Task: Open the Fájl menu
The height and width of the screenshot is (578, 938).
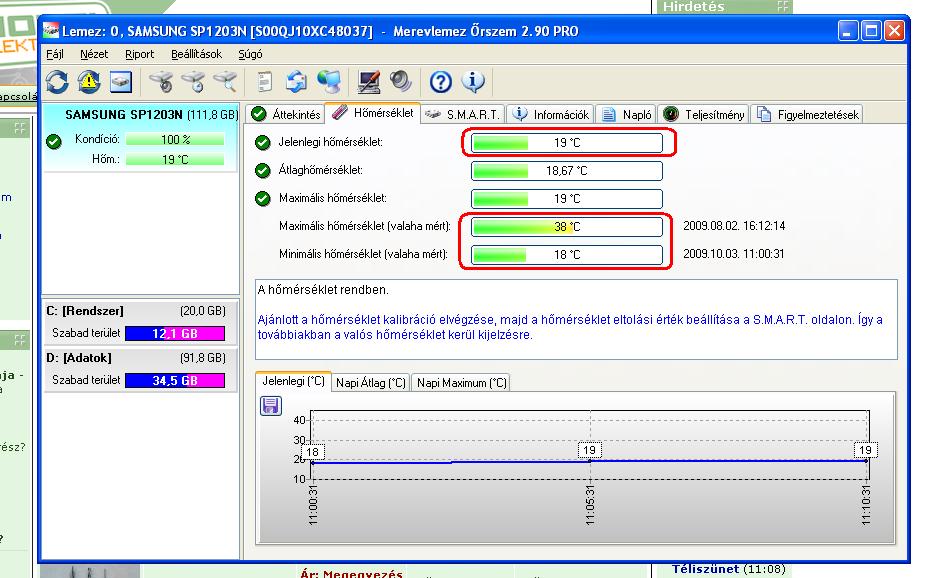Action: click(55, 54)
